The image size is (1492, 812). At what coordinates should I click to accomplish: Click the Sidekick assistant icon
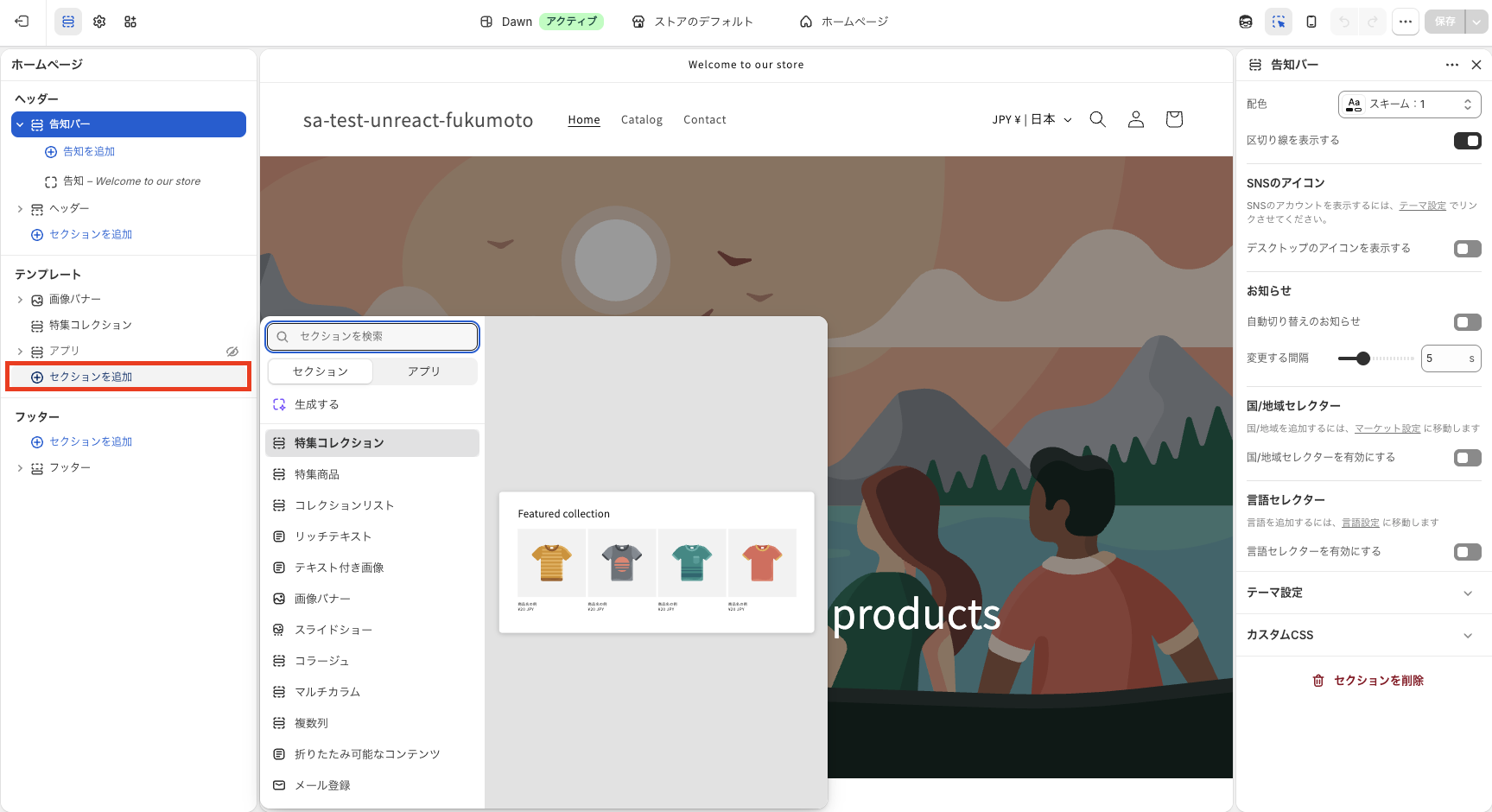(1246, 22)
